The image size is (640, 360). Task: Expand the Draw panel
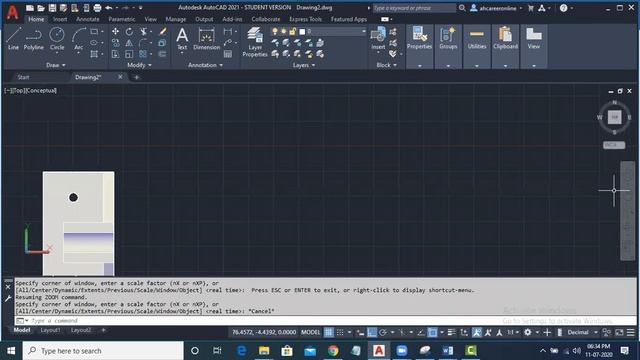click(56, 65)
